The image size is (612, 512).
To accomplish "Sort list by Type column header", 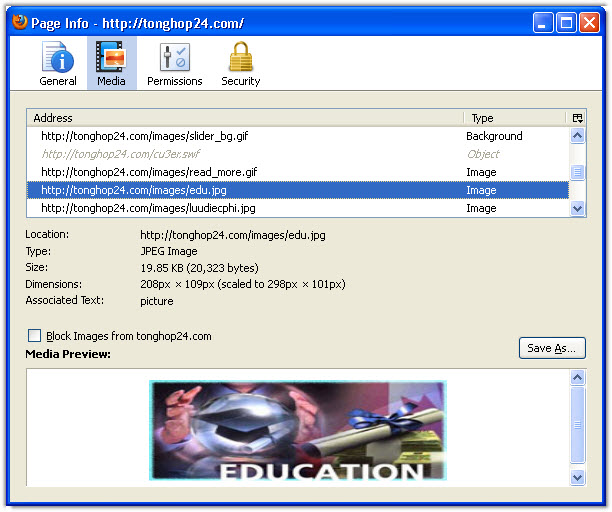I will coord(514,118).
